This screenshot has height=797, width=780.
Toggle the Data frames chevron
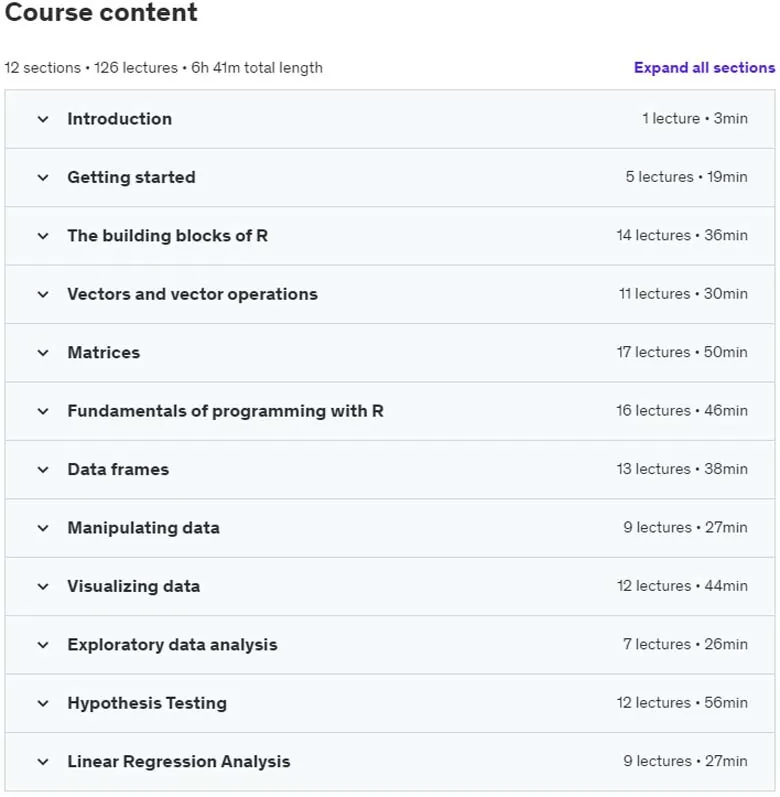tap(43, 470)
